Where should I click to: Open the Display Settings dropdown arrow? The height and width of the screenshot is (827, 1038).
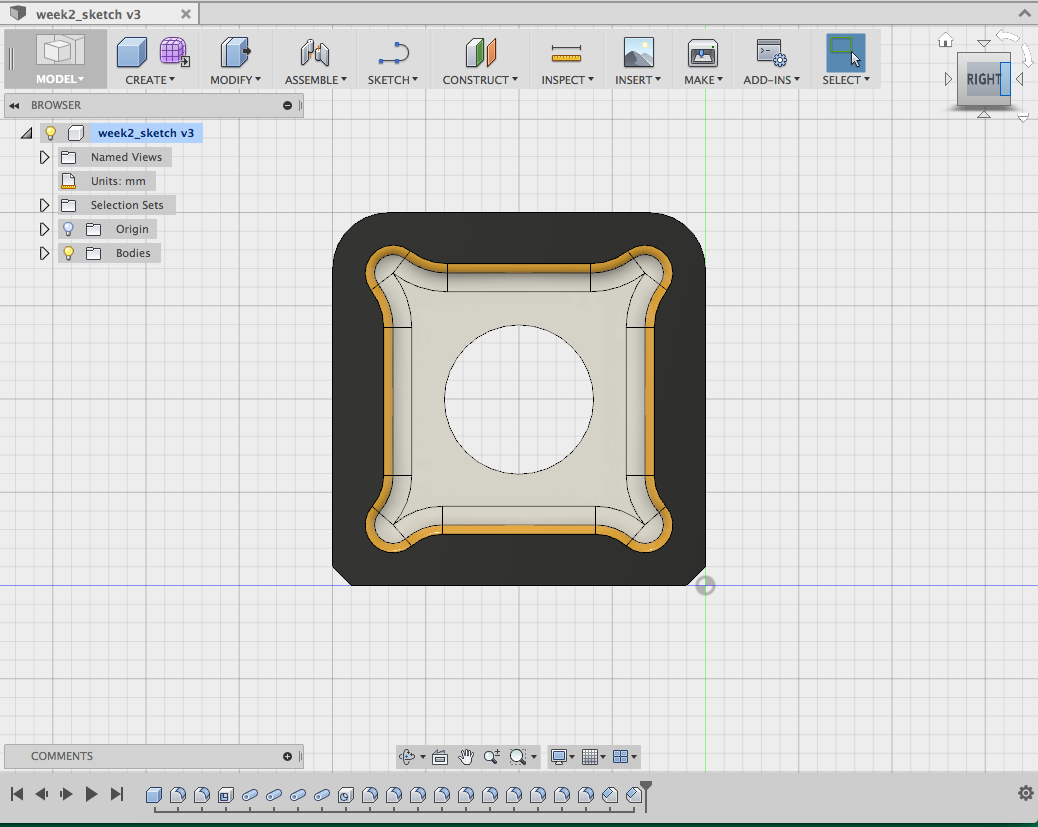[x=572, y=757]
